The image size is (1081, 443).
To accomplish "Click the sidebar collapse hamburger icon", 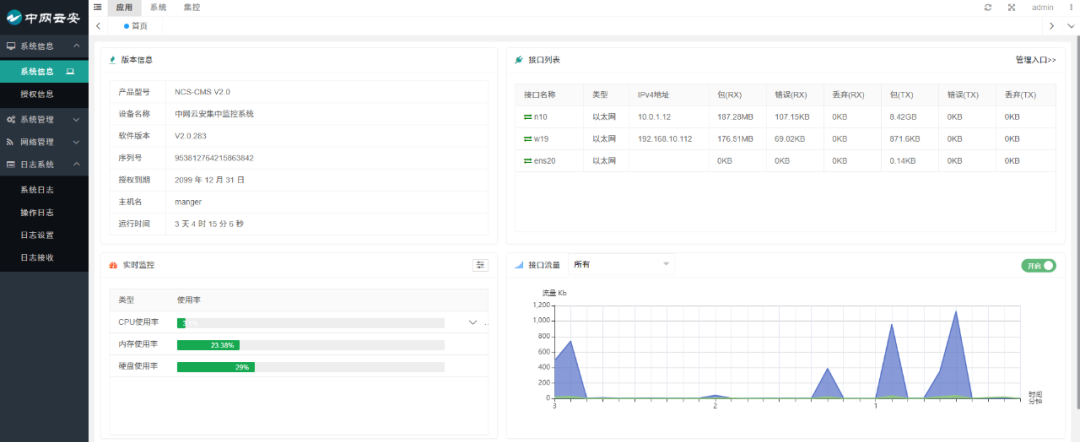I will pyautogui.click(x=97, y=7).
